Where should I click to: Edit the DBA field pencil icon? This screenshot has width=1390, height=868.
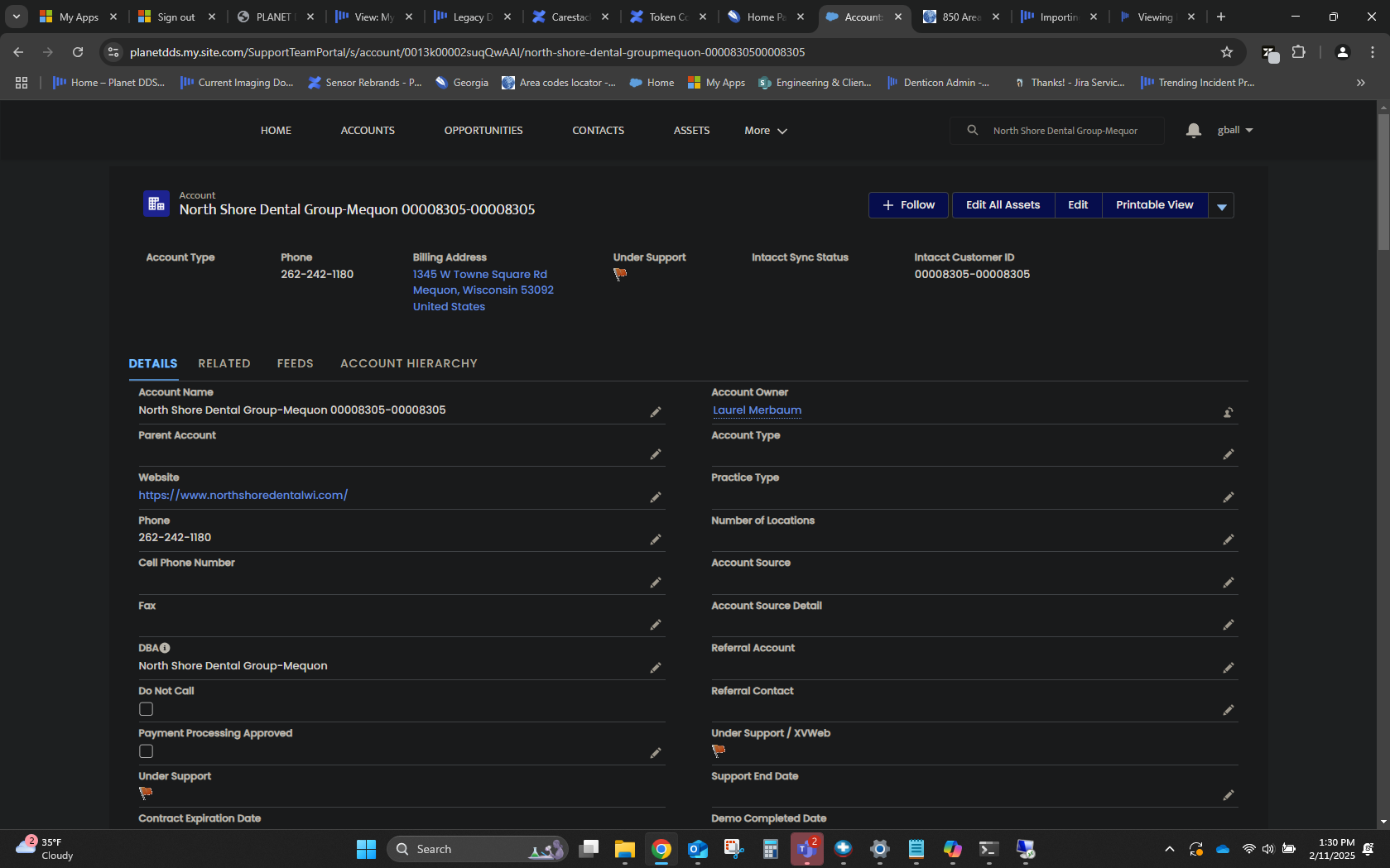pyautogui.click(x=656, y=668)
